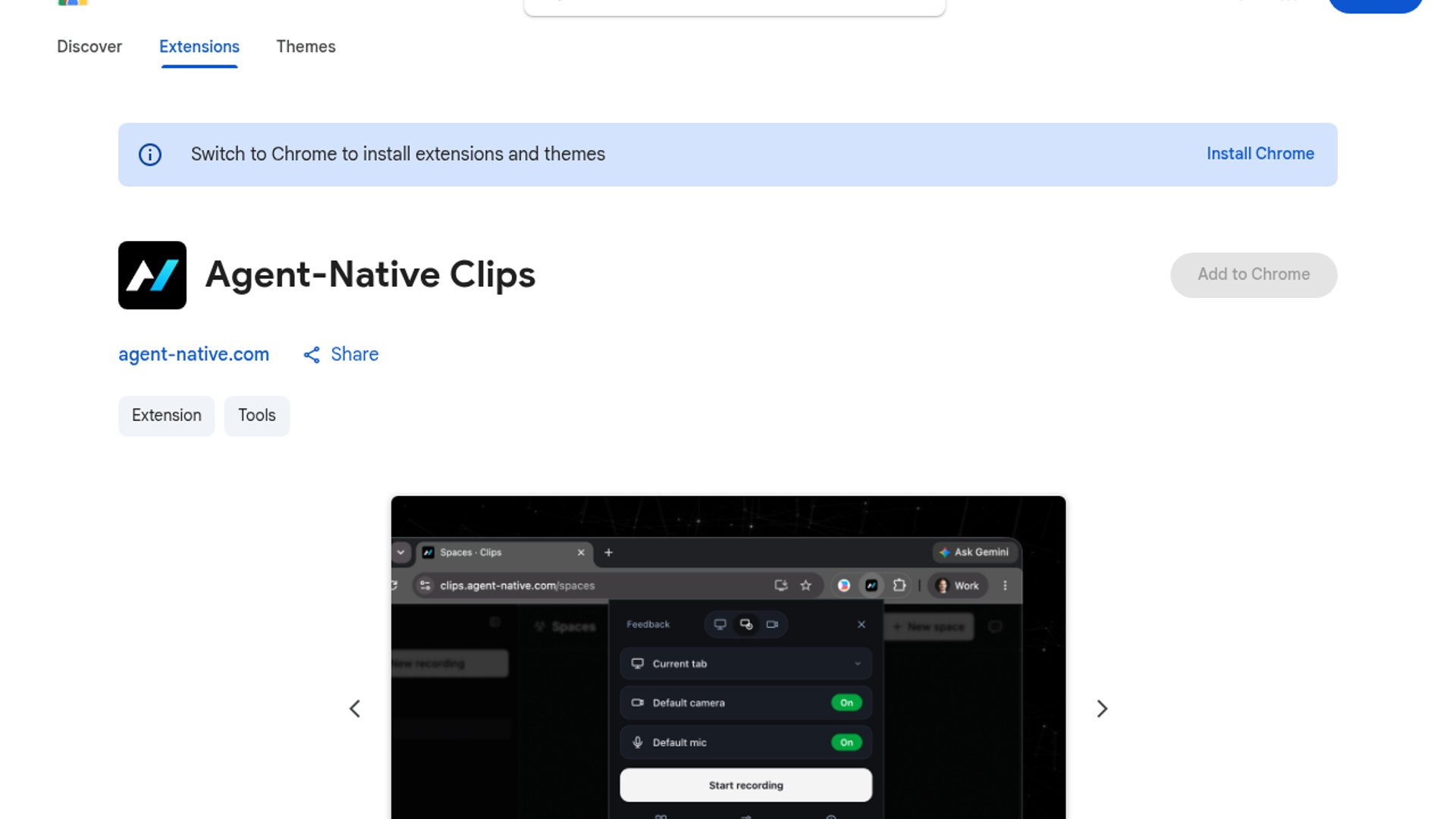The width and height of the screenshot is (1456, 819).
Task: Select the Extensions tab
Action: tap(199, 47)
